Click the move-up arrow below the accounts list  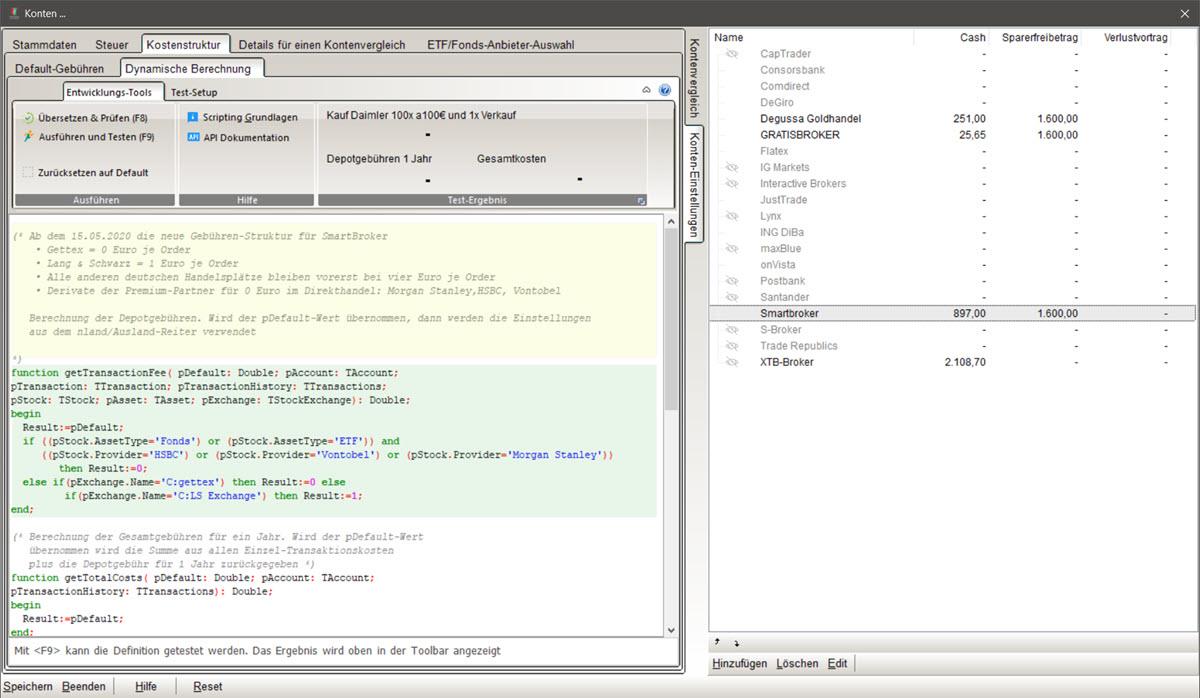[717, 643]
